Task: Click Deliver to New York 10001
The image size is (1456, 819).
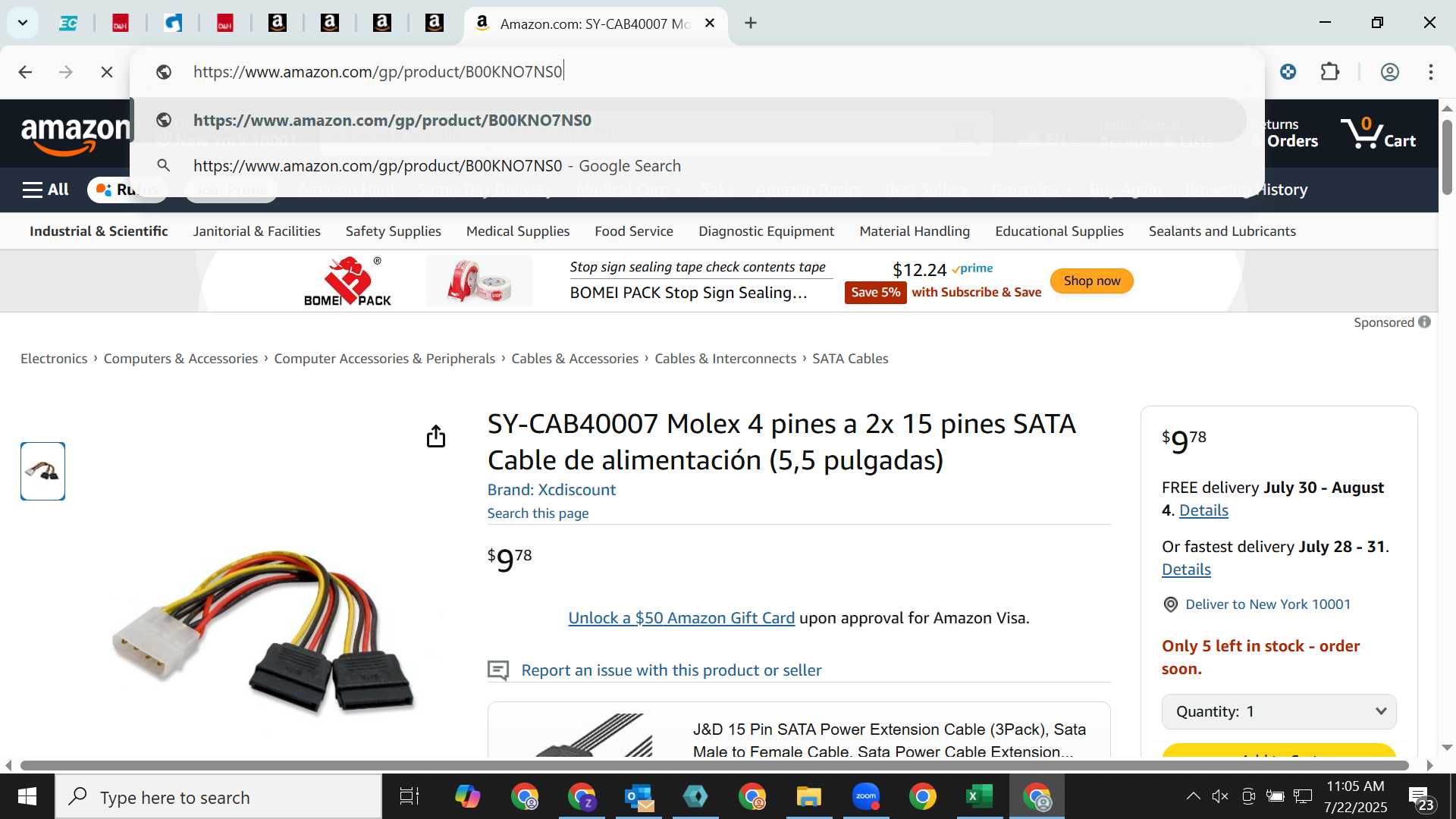Action: [1267, 604]
